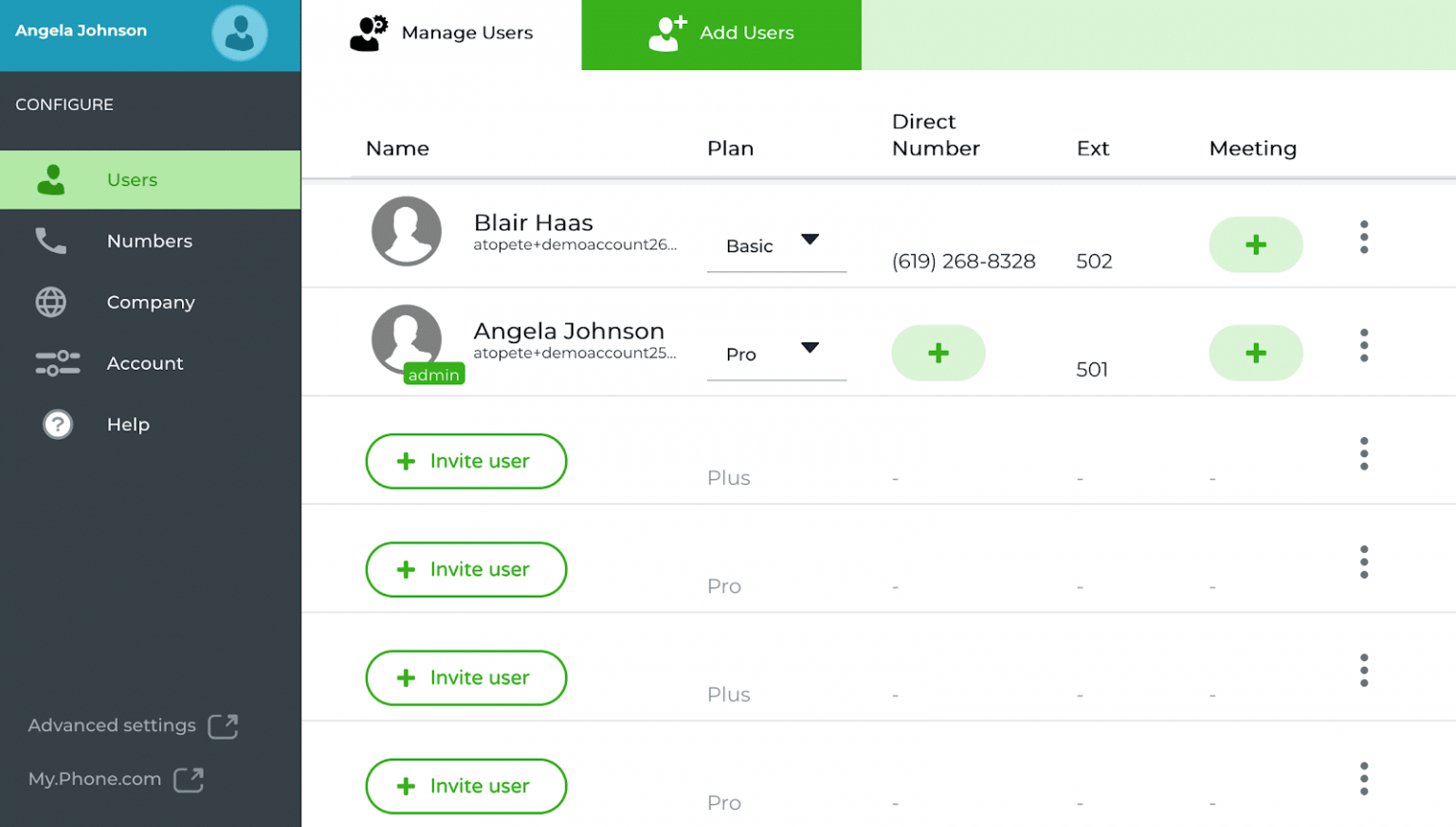Invite a user on the Plus plan row
This screenshot has width=1456, height=827.
pyautogui.click(x=465, y=461)
